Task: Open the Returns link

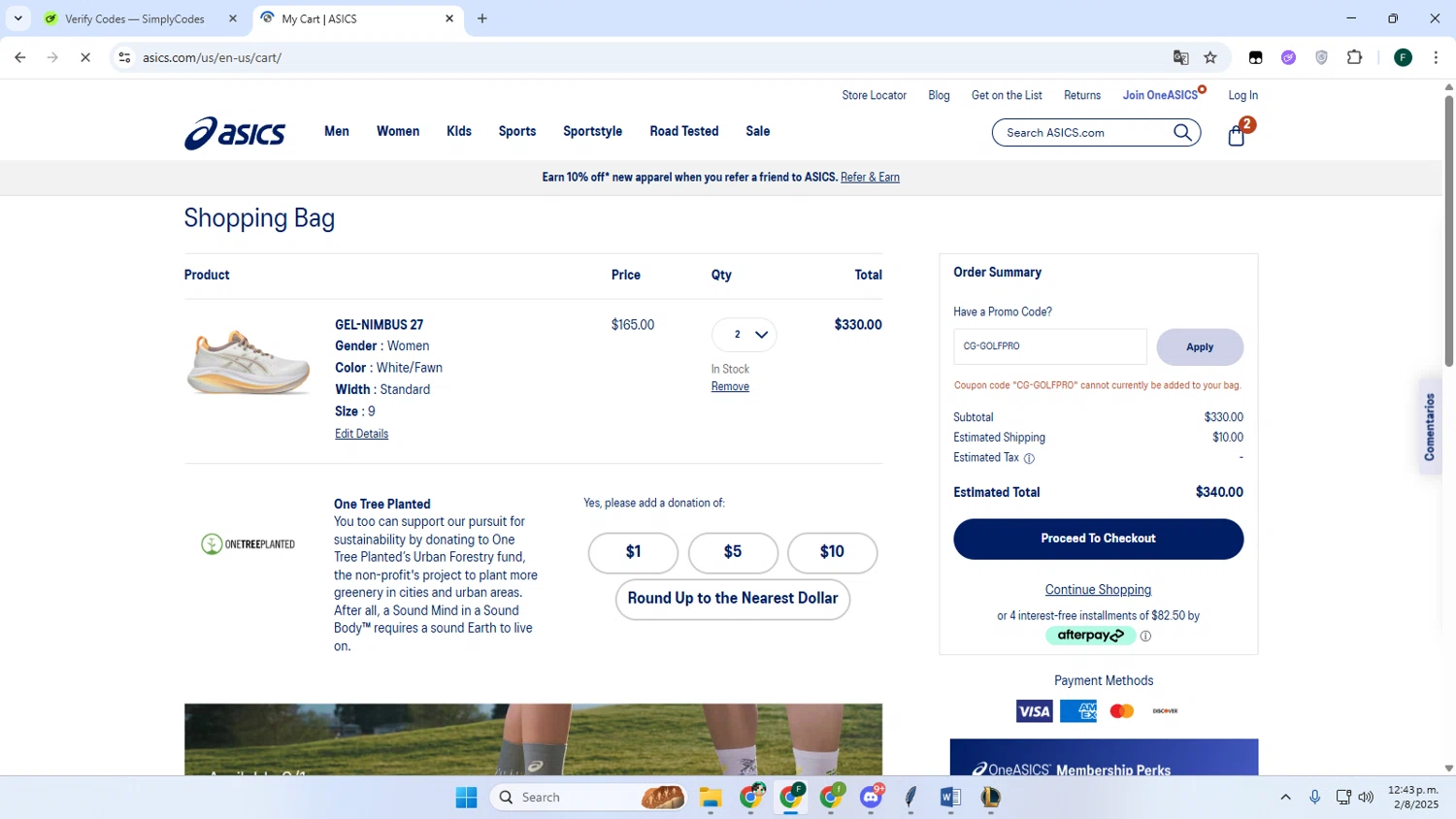Action: click(1082, 95)
